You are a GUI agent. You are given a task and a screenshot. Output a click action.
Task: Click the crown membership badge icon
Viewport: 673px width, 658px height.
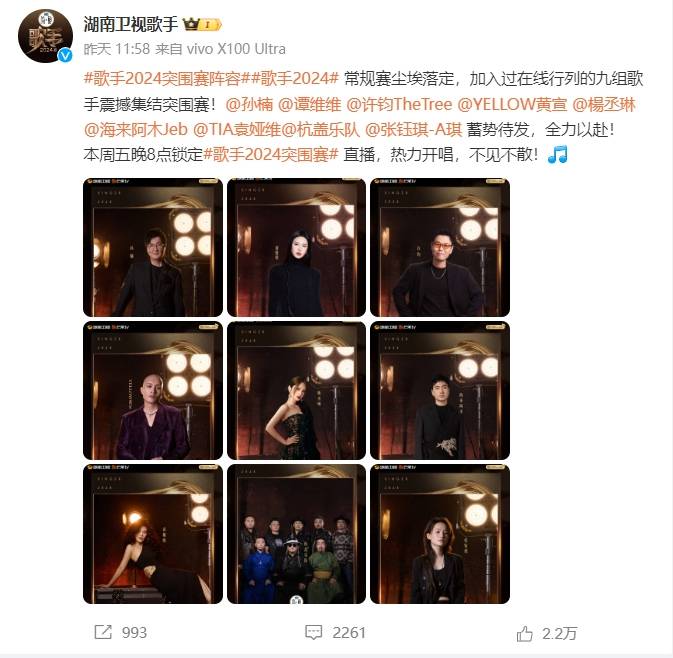(202, 24)
